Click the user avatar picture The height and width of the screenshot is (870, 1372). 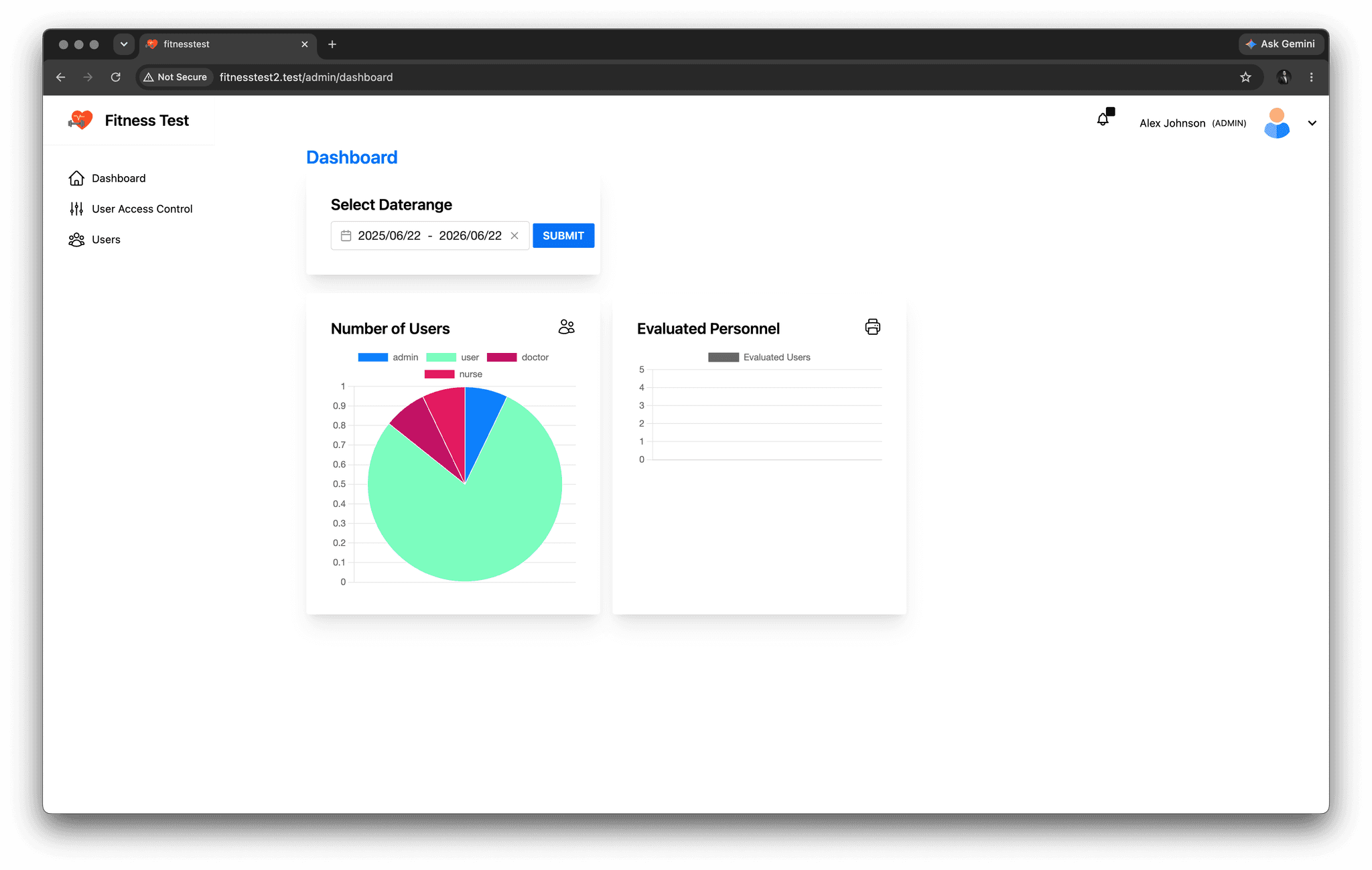tap(1277, 123)
